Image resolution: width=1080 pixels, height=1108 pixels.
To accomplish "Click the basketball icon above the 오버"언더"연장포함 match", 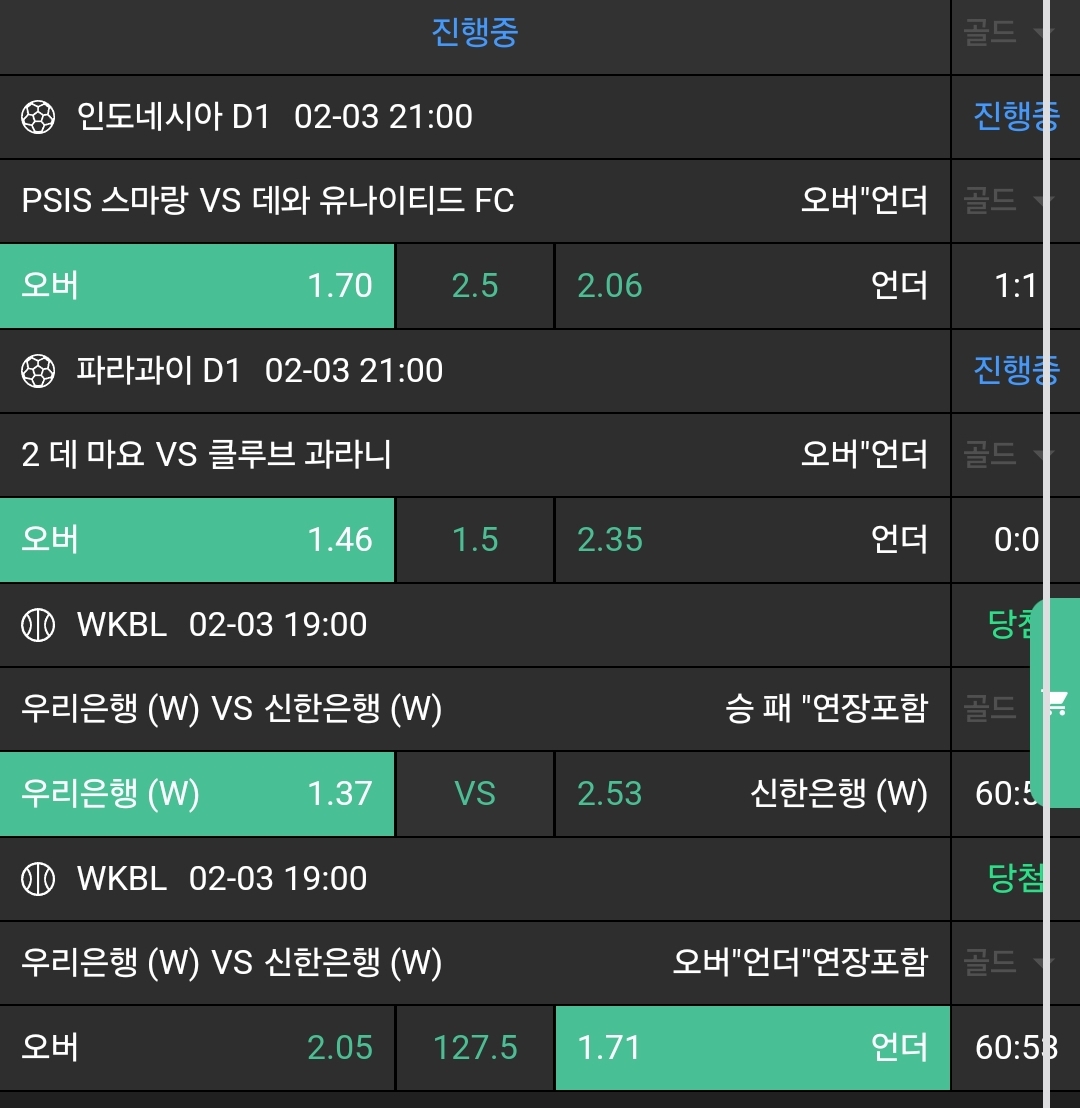I will point(38,879).
